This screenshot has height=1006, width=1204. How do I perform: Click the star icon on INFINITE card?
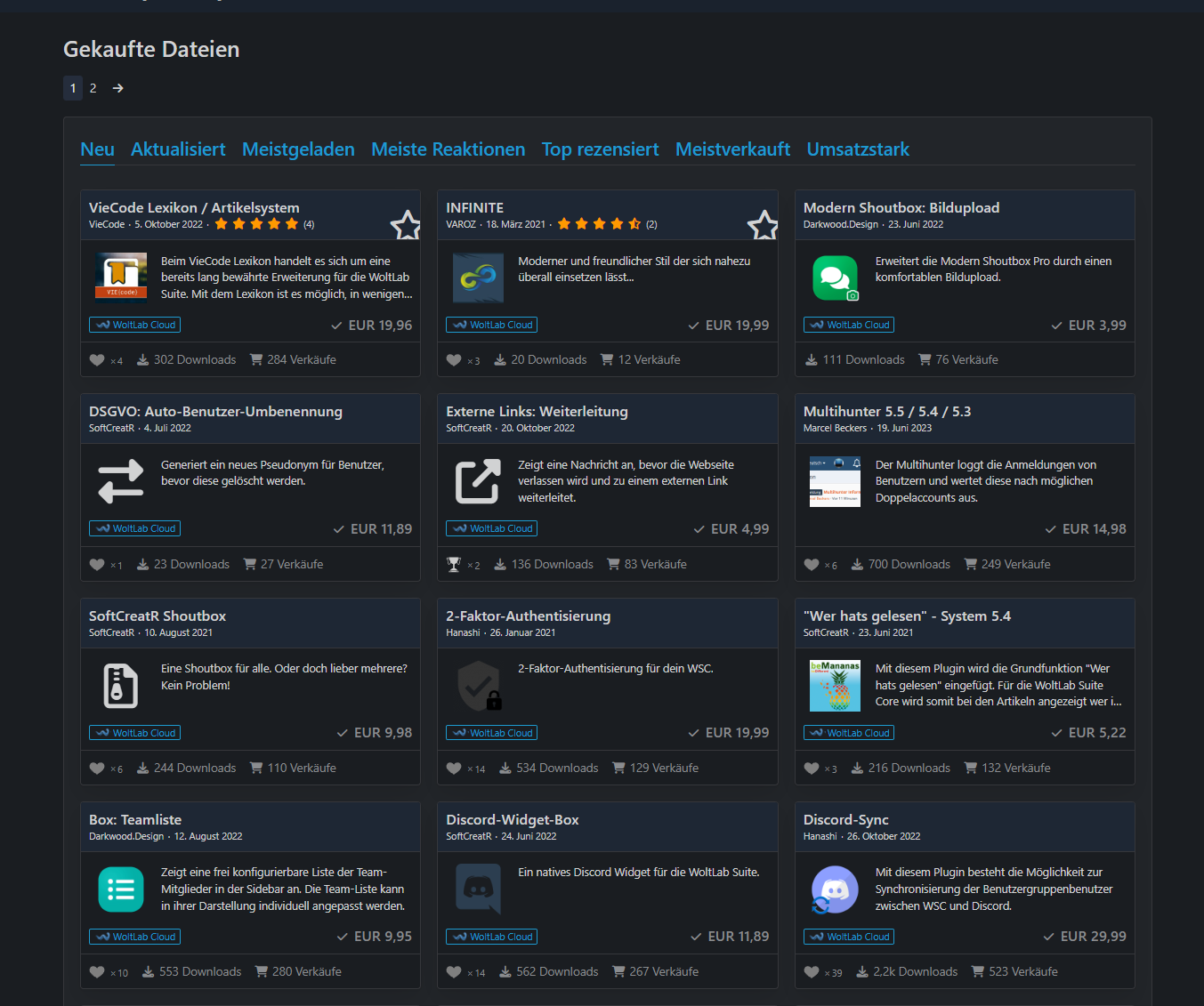tap(763, 226)
